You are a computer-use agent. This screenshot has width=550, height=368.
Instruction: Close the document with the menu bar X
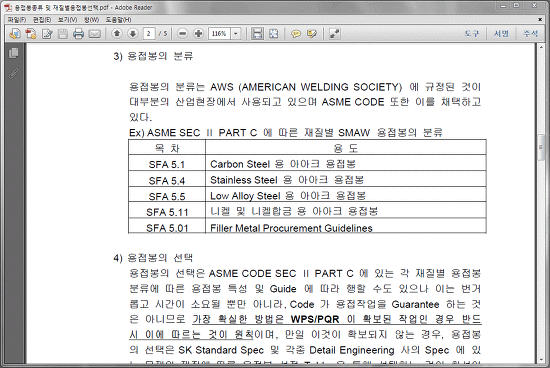(x=540, y=20)
